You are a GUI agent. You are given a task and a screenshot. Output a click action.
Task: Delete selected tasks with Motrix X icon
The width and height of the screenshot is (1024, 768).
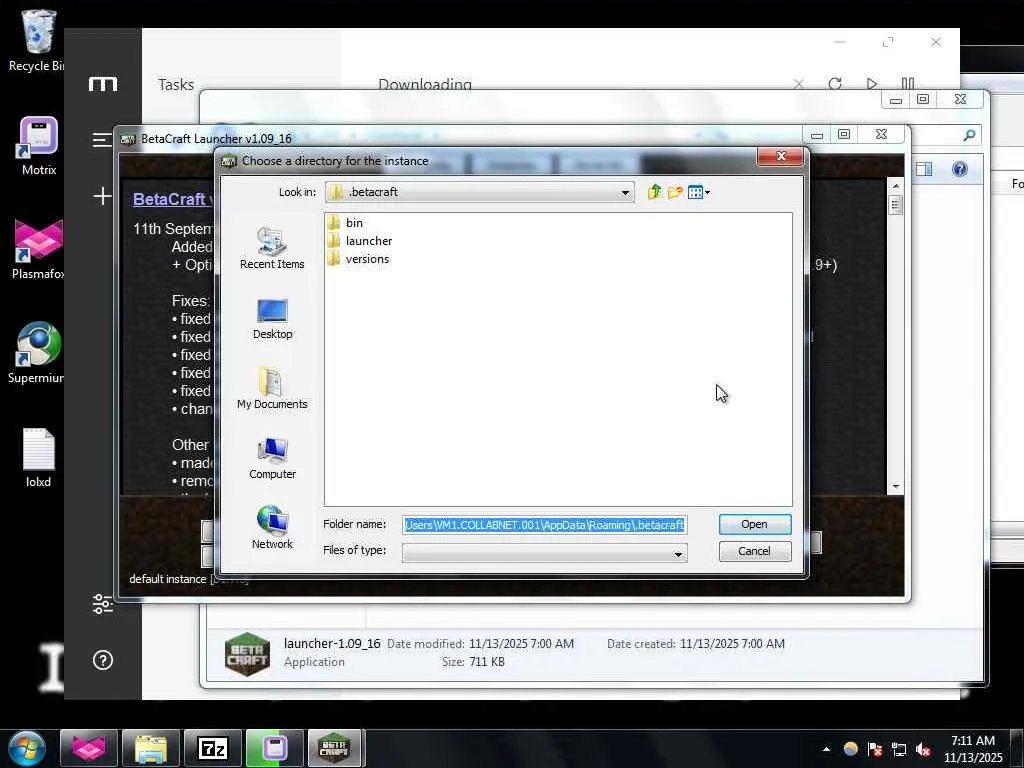coord(798,84)
